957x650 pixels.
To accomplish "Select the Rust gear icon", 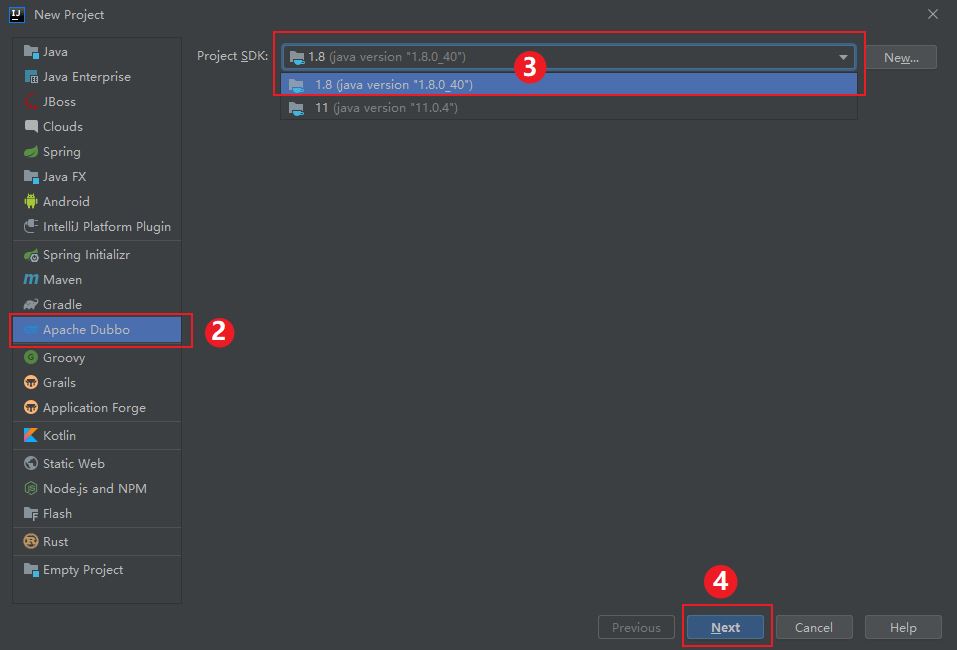I will 31,541.
